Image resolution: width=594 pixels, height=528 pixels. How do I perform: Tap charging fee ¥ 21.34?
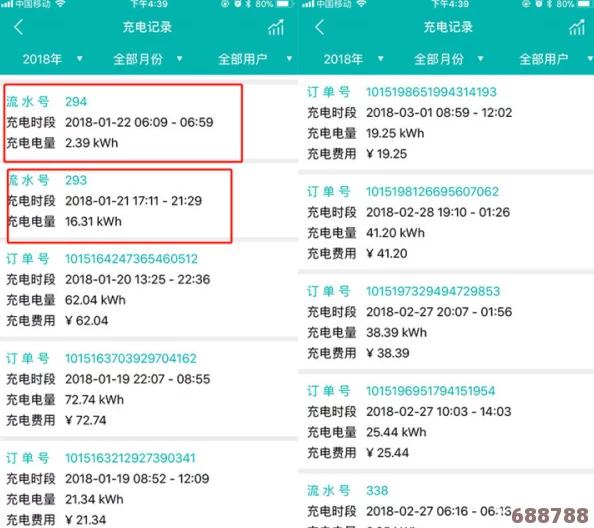pos(86,520)
